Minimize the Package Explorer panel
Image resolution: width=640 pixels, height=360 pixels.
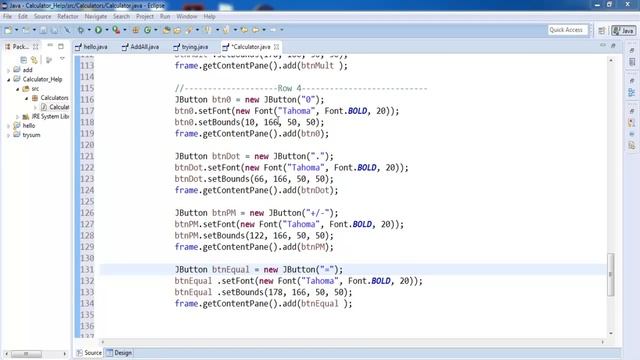(x=50, y=46)
